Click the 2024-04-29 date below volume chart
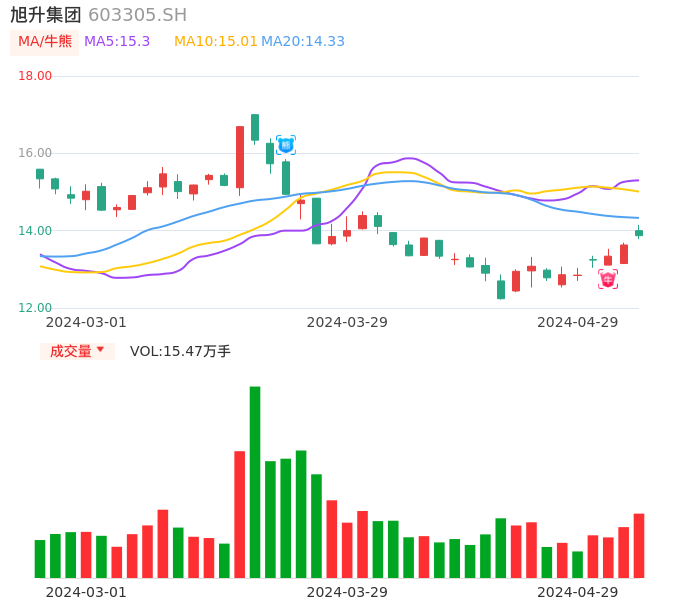Image resolution: width=686 pixels, height=606 pixels. [577, 592]
